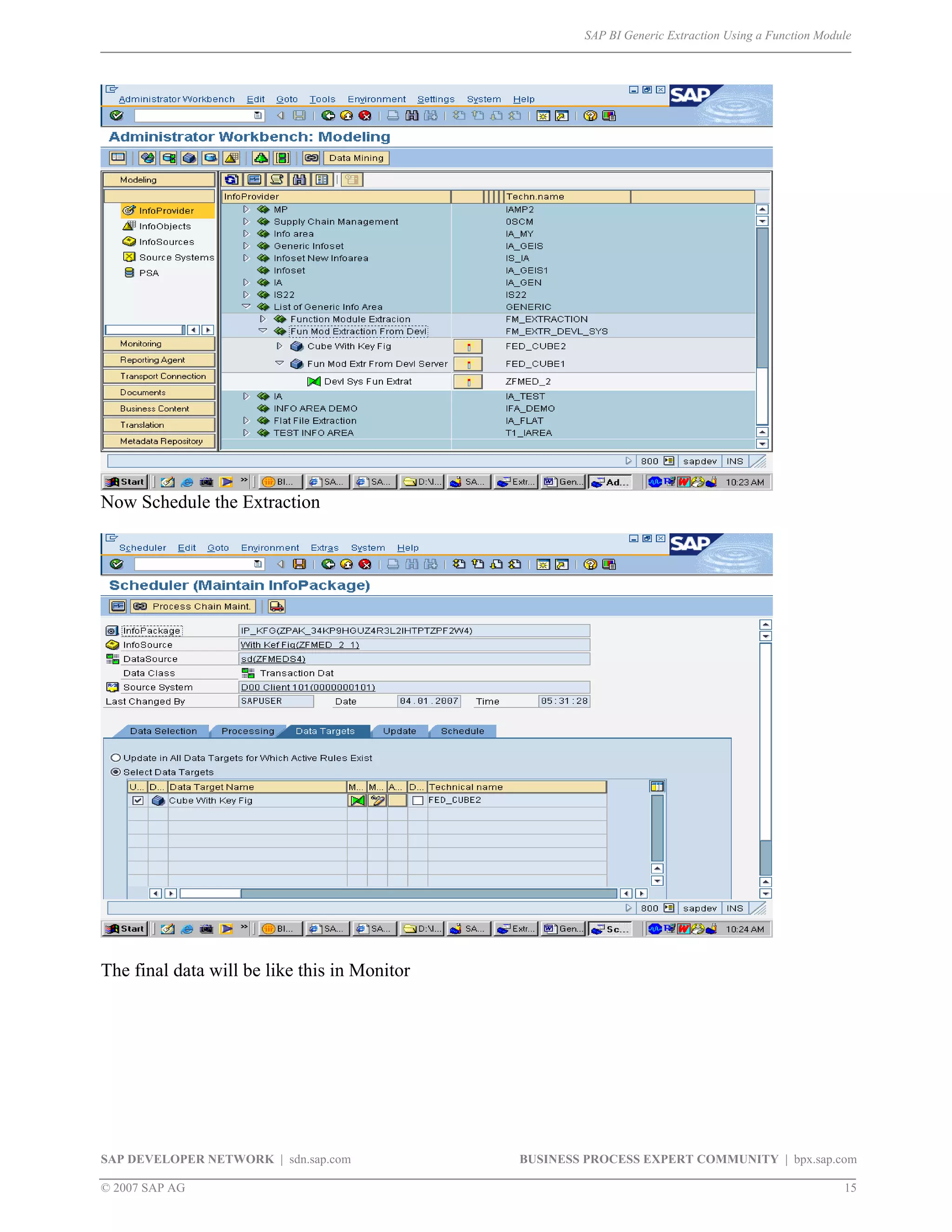The height and width of the screenshot is (1232, 952).
Task: Select Devl Sys Fun Extrat tree row
Action: tap(367, 382)
